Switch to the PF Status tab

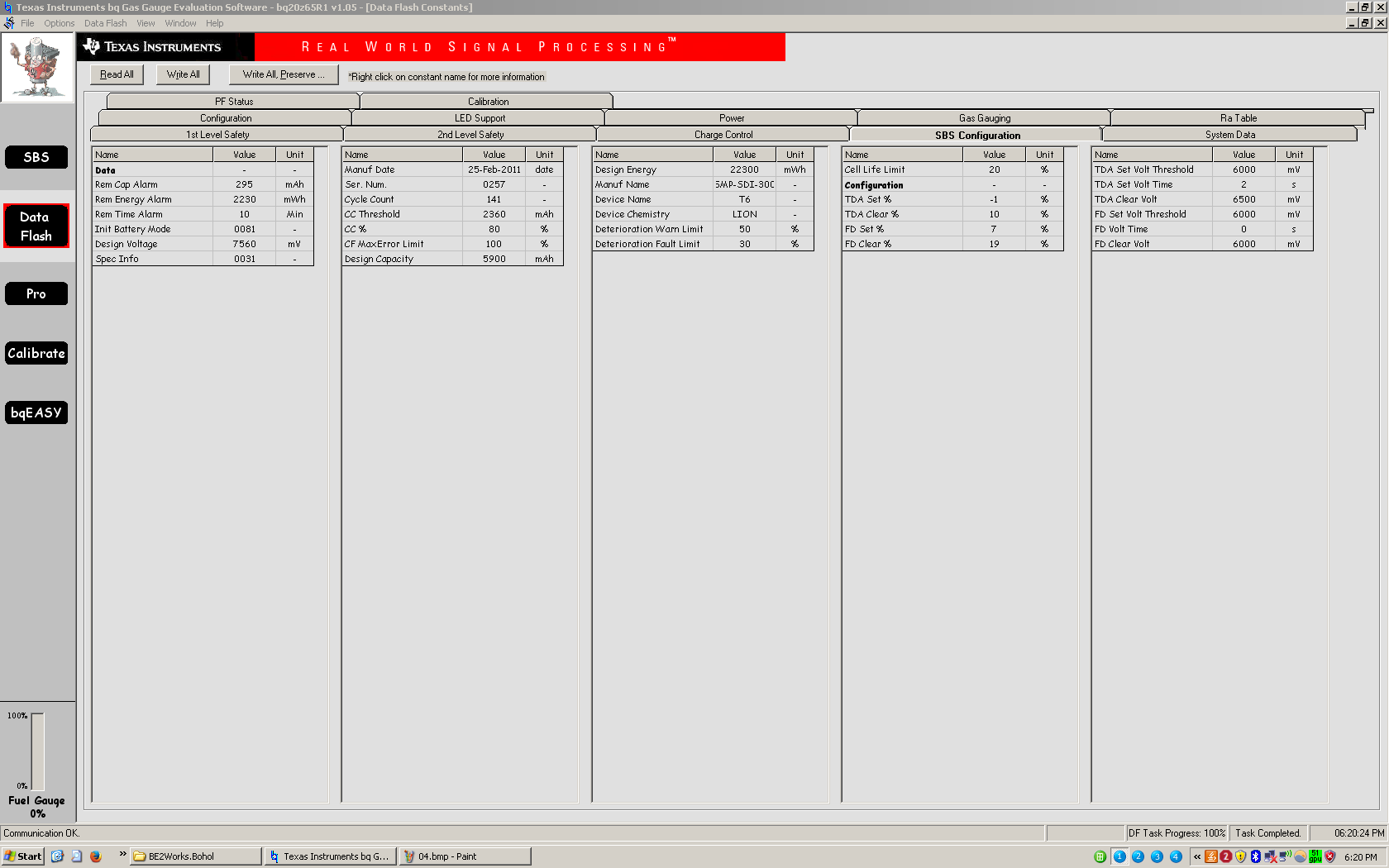point(234,102)
